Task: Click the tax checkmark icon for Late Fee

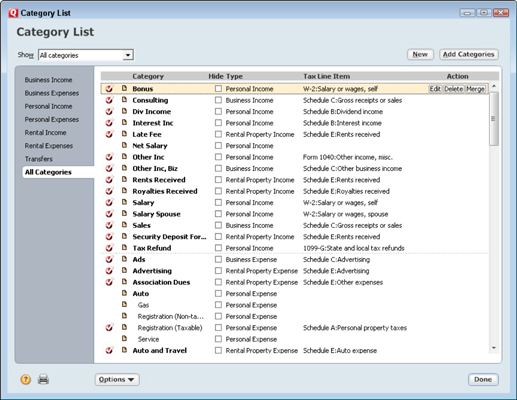Action: (109, 134)
